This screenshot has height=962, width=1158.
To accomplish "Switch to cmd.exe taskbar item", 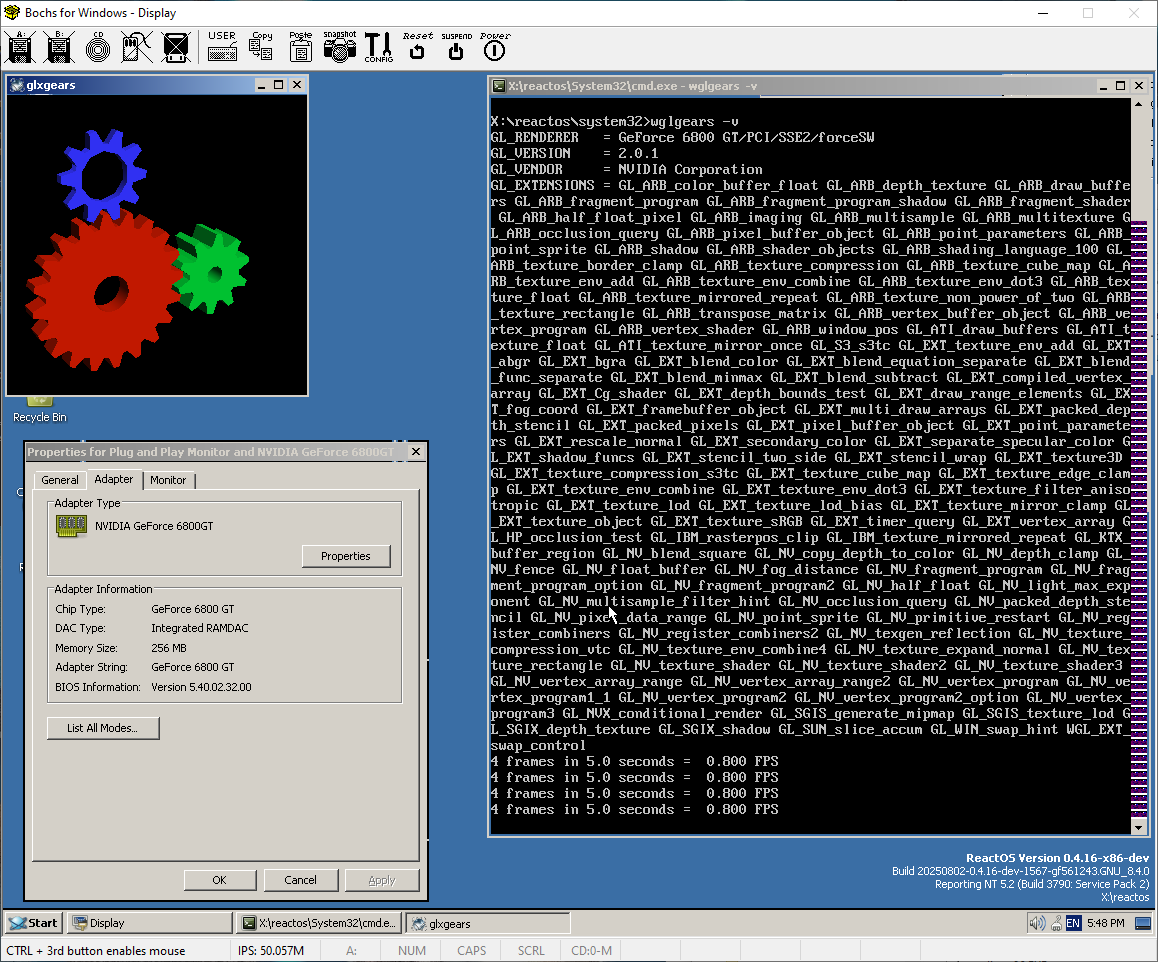I will (321, 923).
